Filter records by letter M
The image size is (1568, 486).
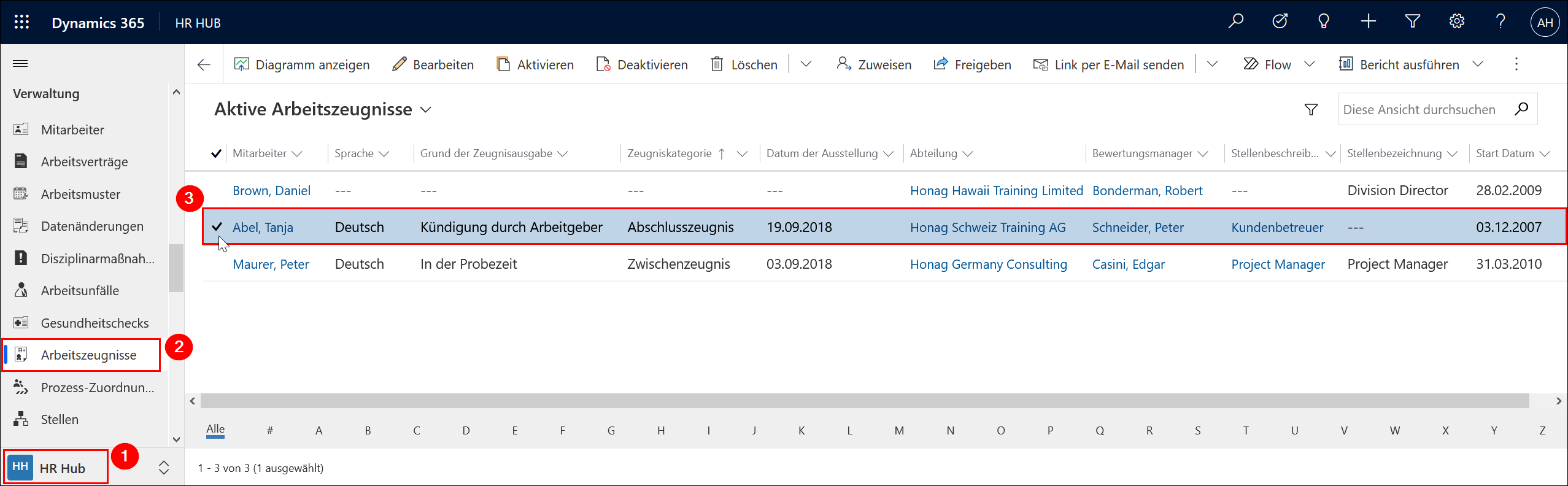click(899, 430)
